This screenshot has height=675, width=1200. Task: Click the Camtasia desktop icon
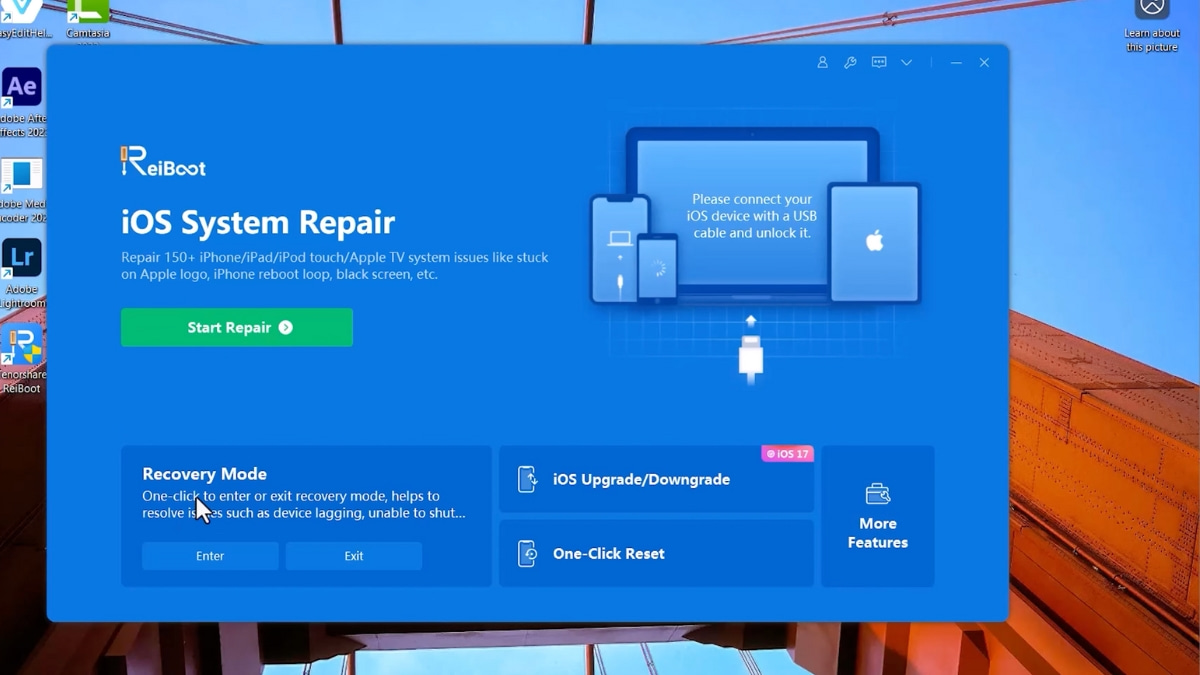pyautogui.click(x=88, y=20)
